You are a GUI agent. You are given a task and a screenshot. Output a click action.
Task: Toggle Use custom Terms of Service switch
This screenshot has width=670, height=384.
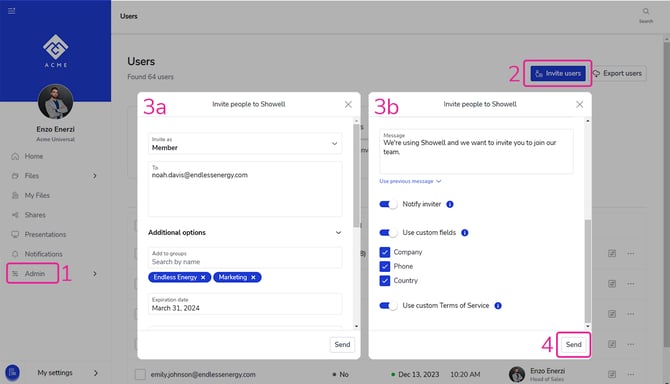point(388,306)
